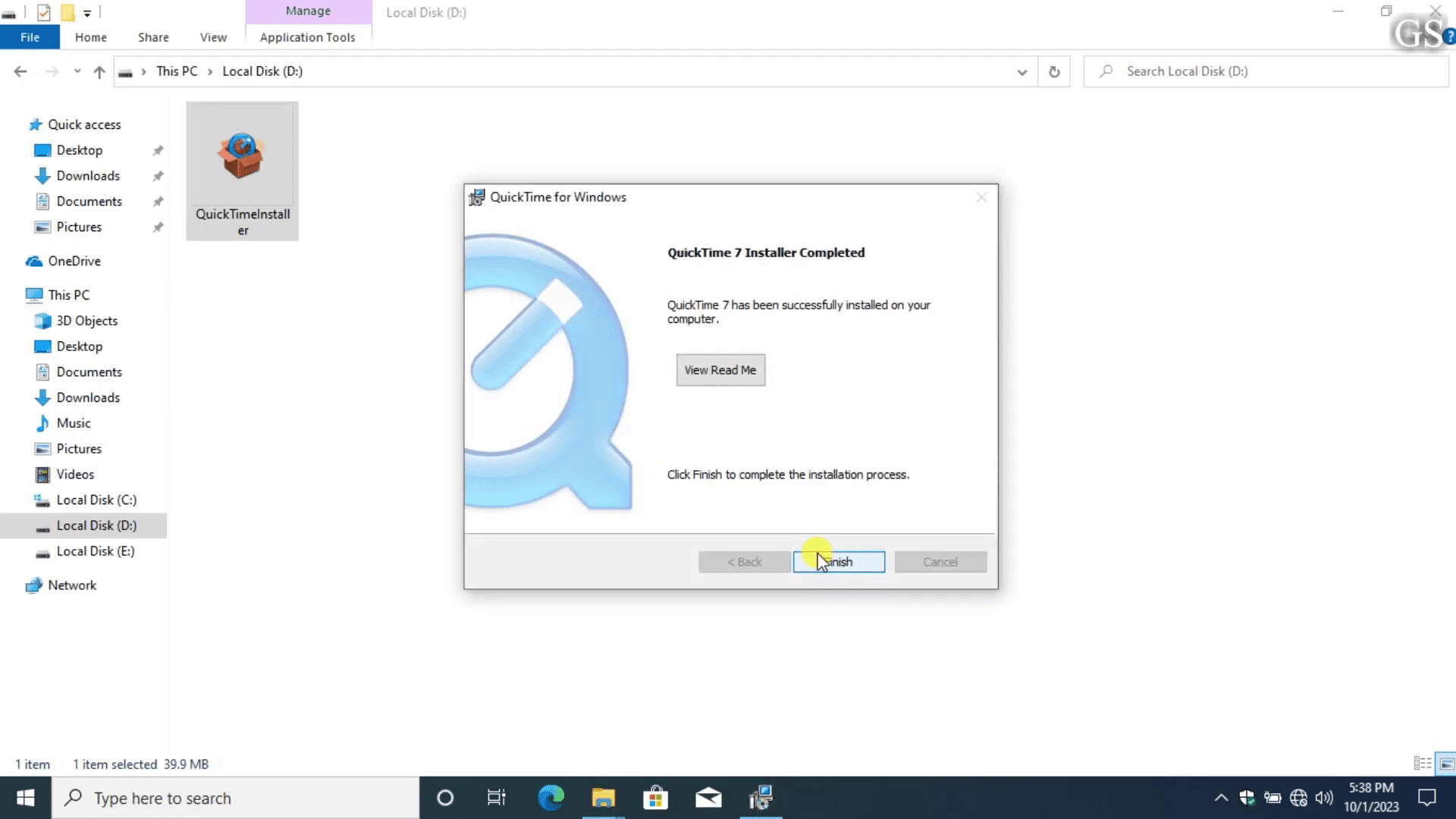Open recent locations dropdown arrow
Viewport: 1456px width, 819px height.
point(77,71)
